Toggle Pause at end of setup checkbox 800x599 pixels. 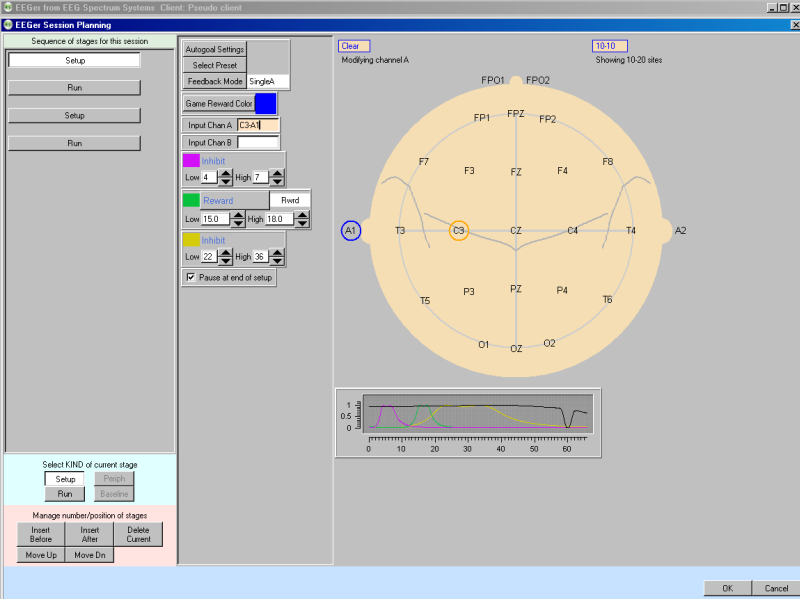click(x=190, y=278)
